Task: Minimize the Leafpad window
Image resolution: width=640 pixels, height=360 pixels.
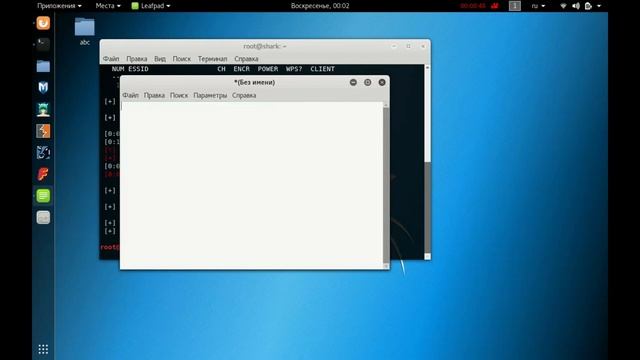Action: 353,82
